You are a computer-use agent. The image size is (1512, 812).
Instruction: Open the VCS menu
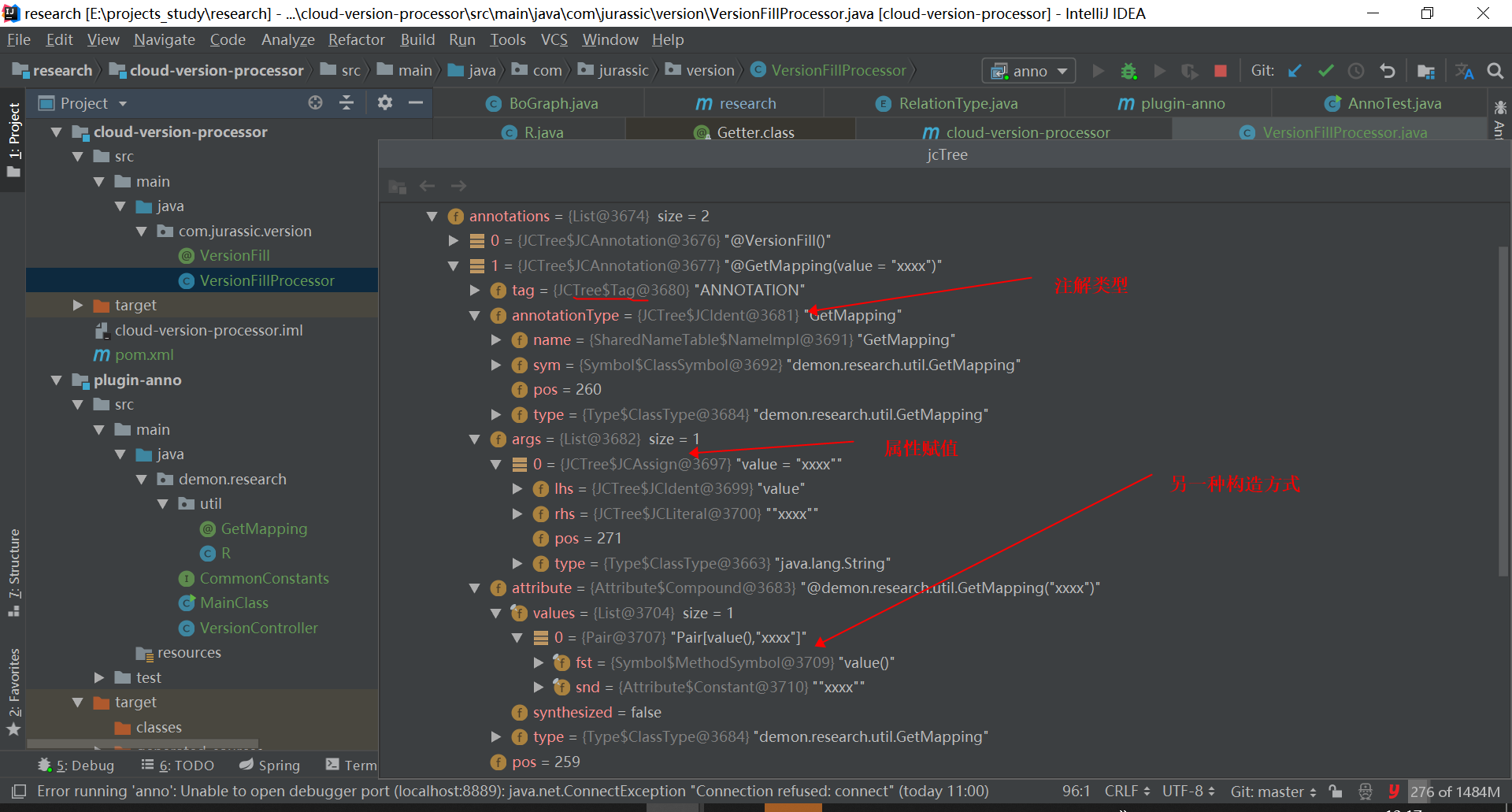coord(554,39)
